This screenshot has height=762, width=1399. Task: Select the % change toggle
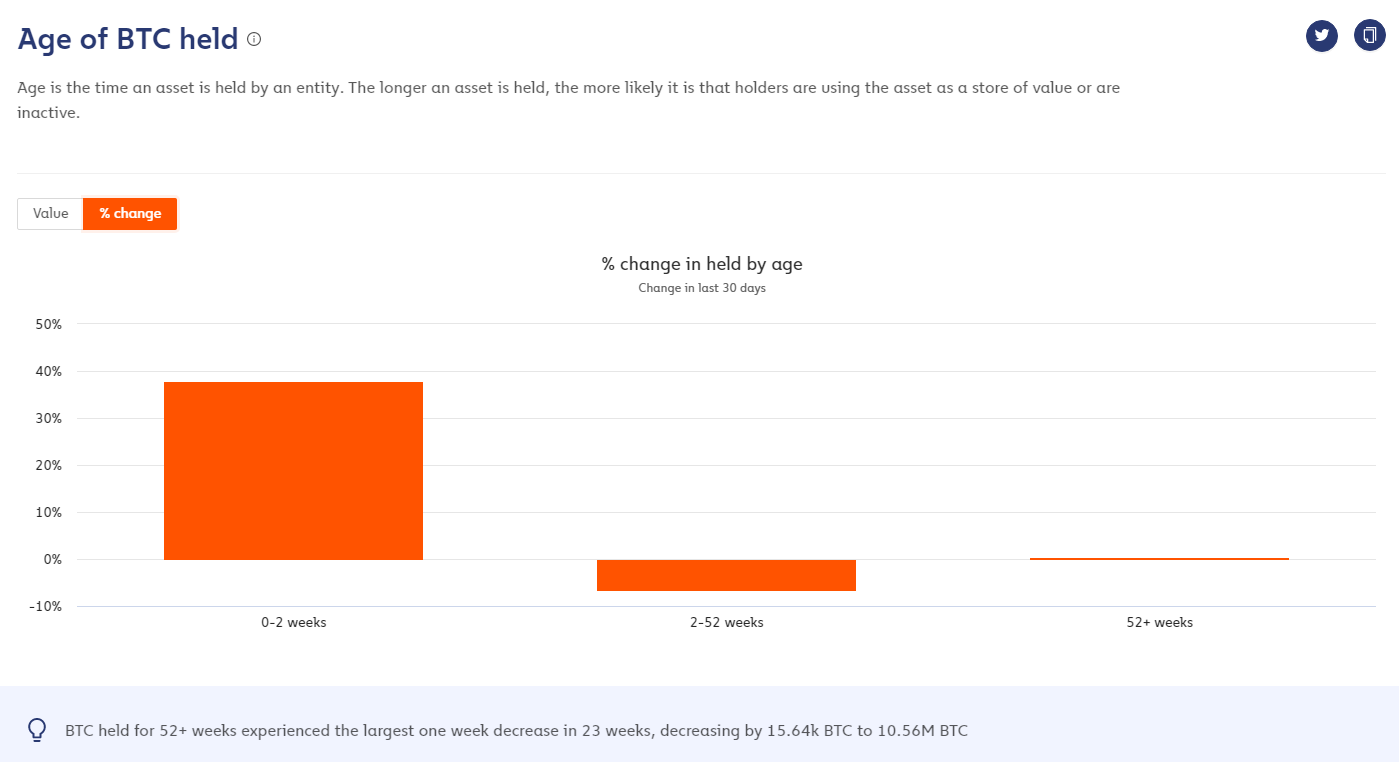pyautogui.click(x=130, y=214)
